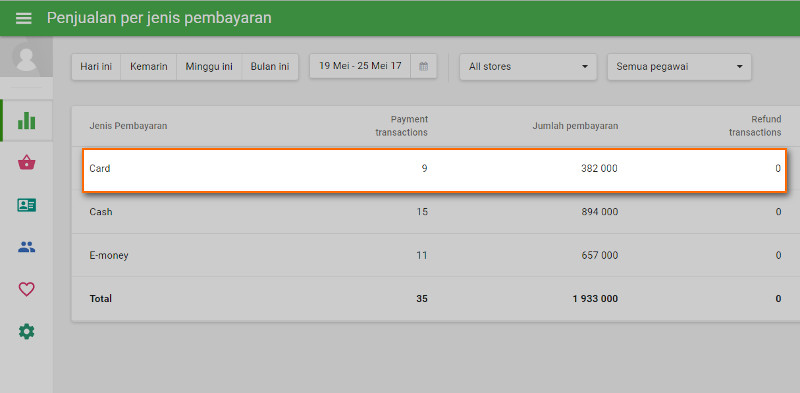Screen dimensions: 800x393
Task: Open the reports bar chart icon
Action: click(x=27, y=120)
